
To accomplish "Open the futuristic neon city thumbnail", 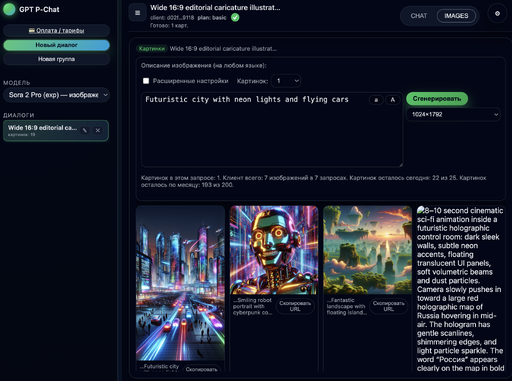I will 180,283.
